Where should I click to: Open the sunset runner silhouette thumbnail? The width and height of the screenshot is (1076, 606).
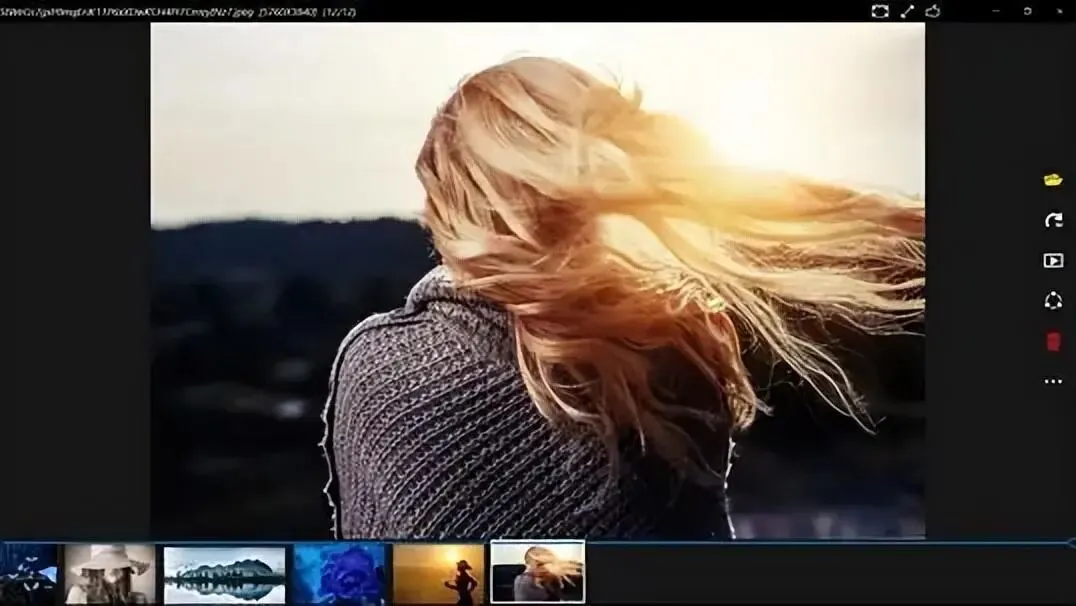(x=439, y=574)
